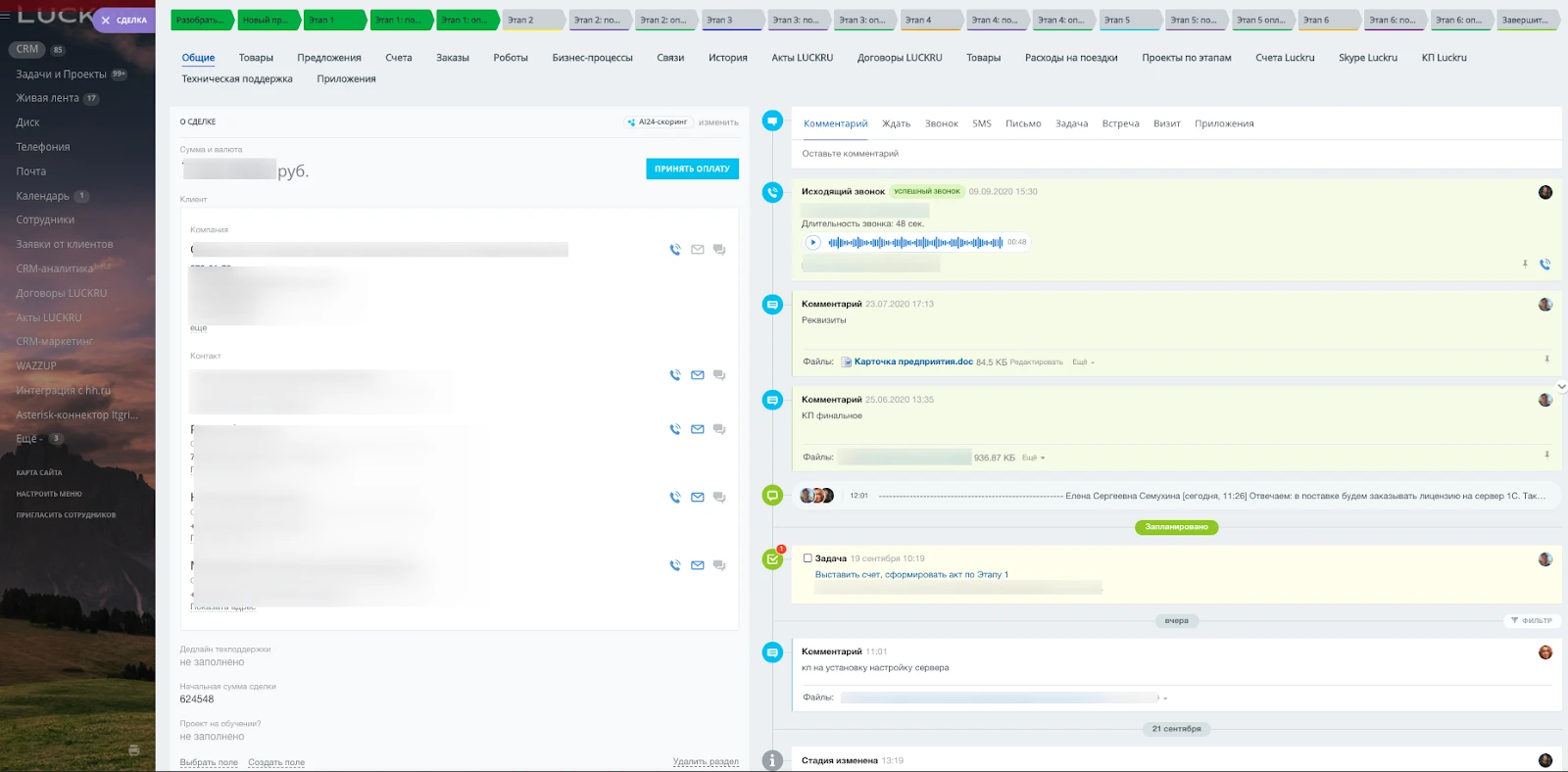Click the Карточка предприятия.doc file icon

point(847,362)
